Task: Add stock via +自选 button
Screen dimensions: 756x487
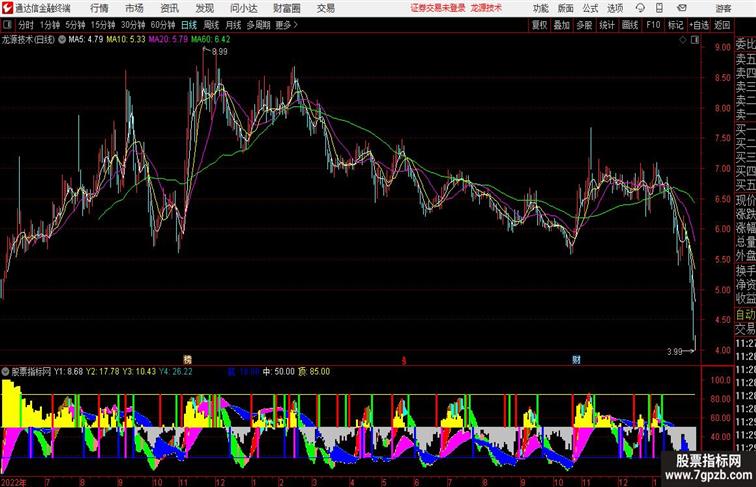Action: [699, 25]
